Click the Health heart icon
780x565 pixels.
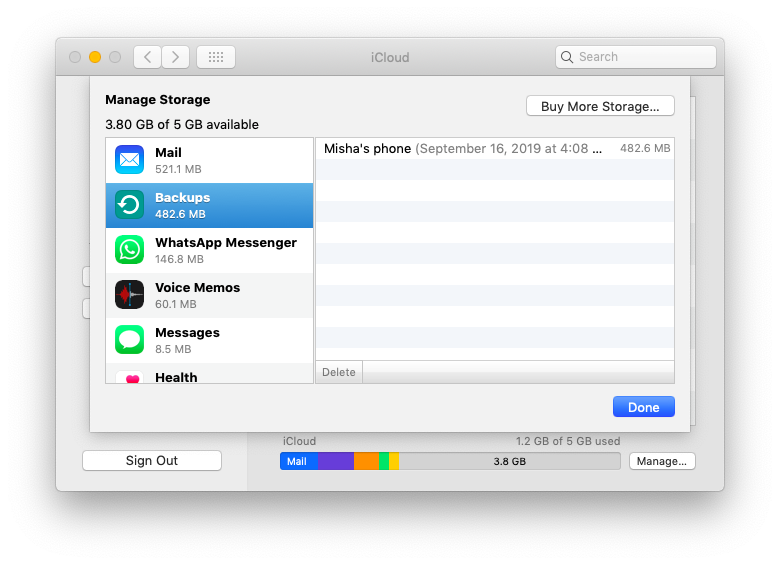click(x=130, y=377)
